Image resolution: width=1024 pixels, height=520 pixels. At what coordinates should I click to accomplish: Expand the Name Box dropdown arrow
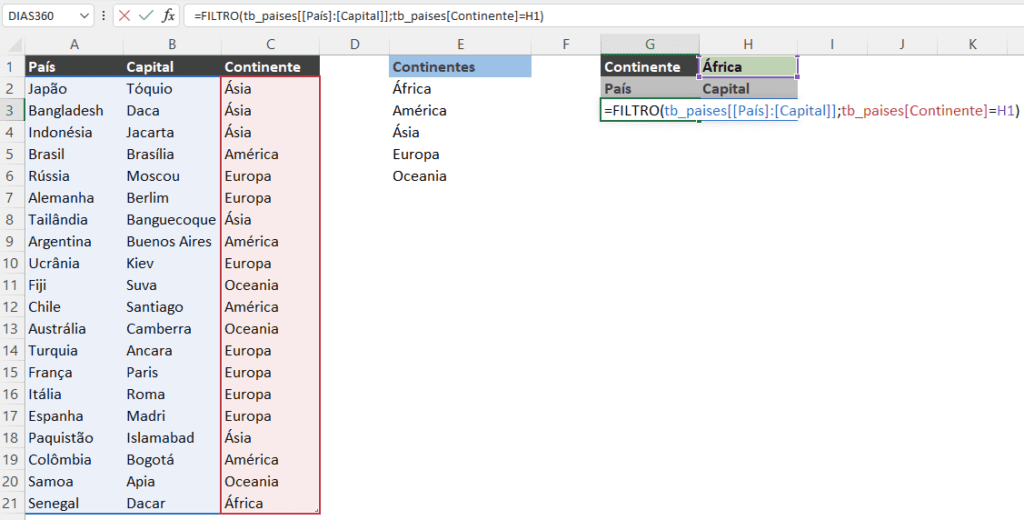pyautogui.click(x=84, y=16)
